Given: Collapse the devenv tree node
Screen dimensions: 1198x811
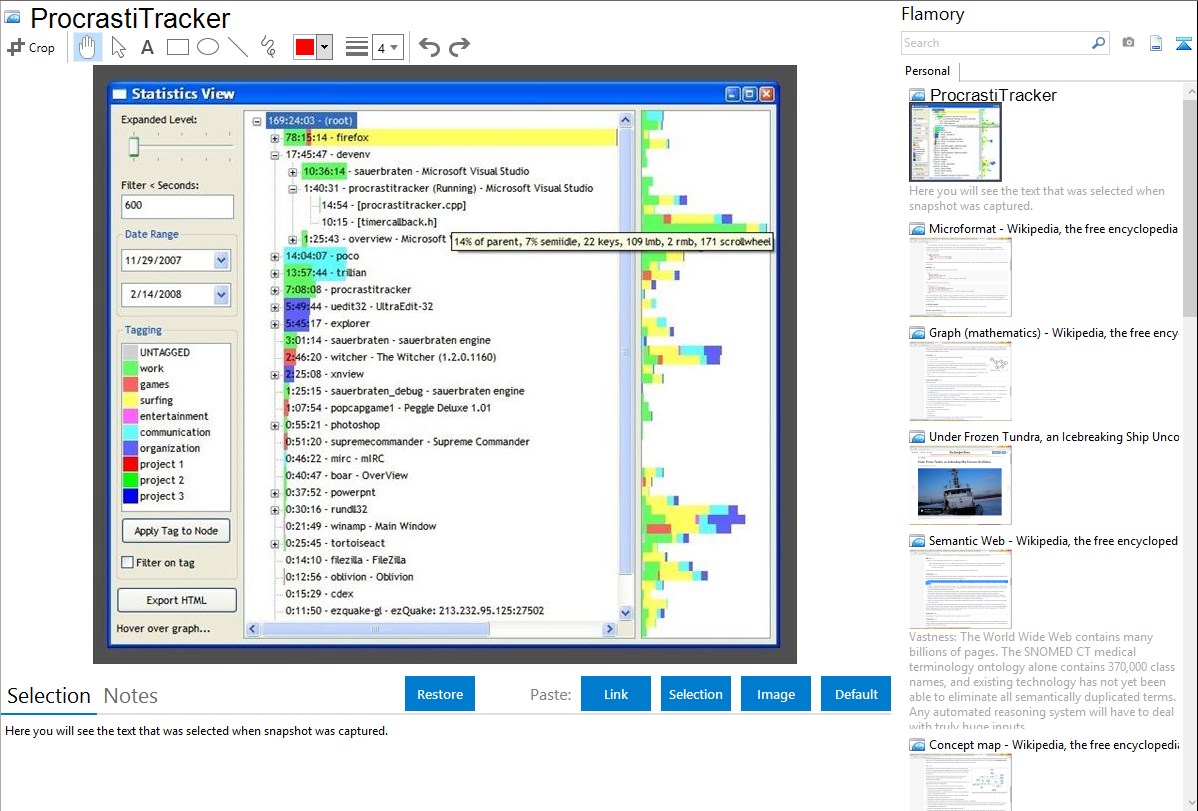Looking at the screenshot, I should click(274, 155).
